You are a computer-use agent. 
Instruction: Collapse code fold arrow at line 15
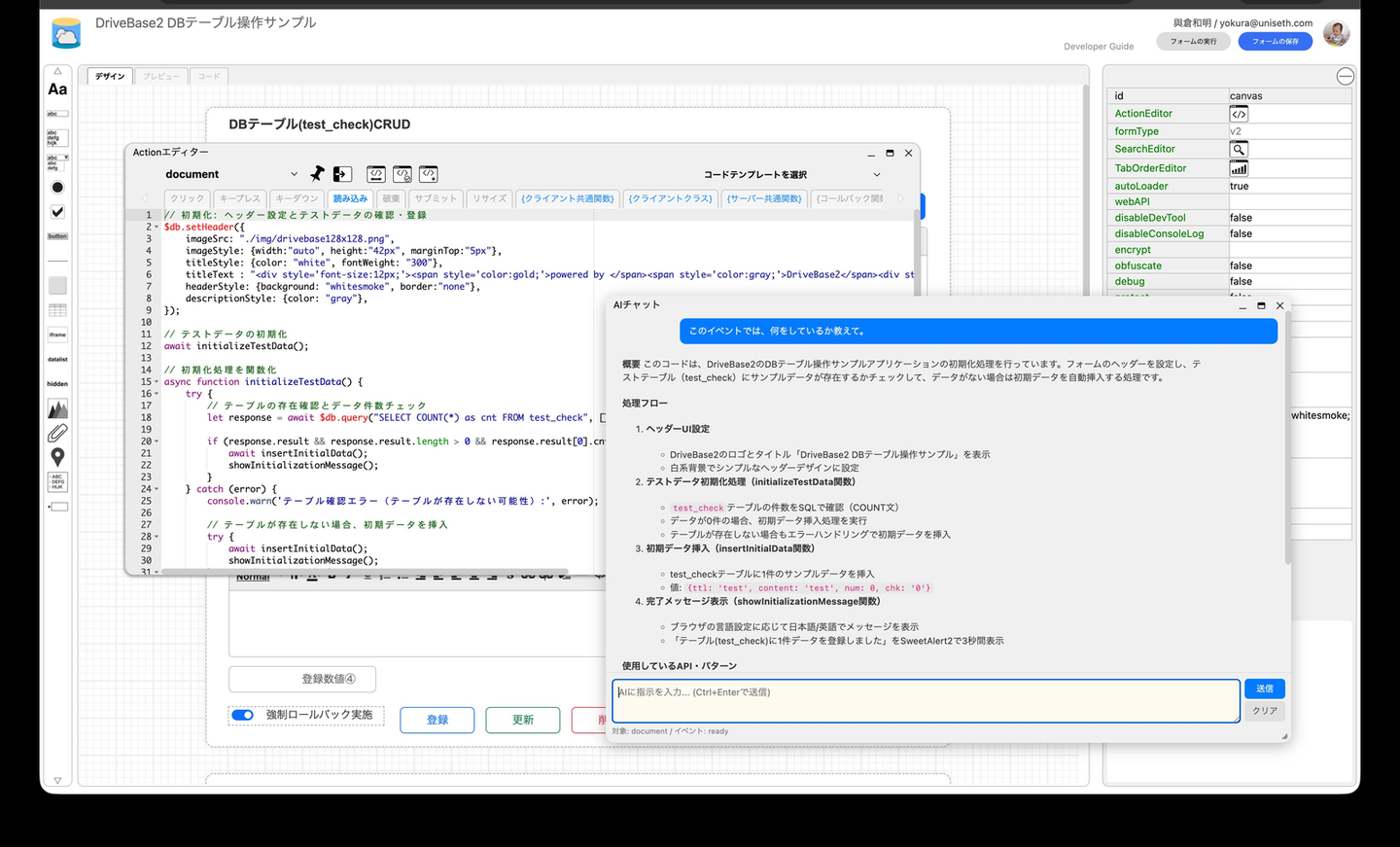(x=157, y=382)
